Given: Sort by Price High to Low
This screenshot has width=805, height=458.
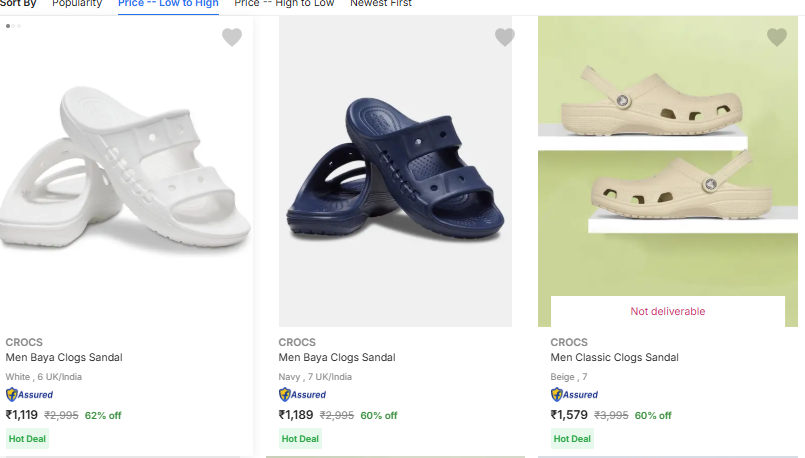Looking at the screenshot, I should coord(286,4).
